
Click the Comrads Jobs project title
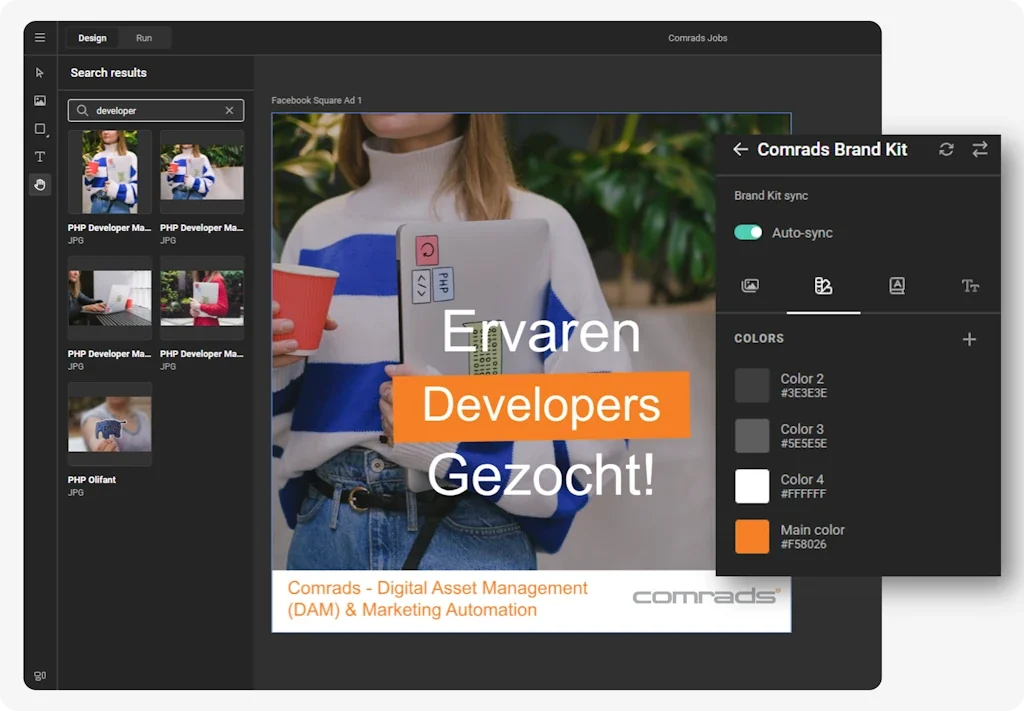[x=697, y=38]
